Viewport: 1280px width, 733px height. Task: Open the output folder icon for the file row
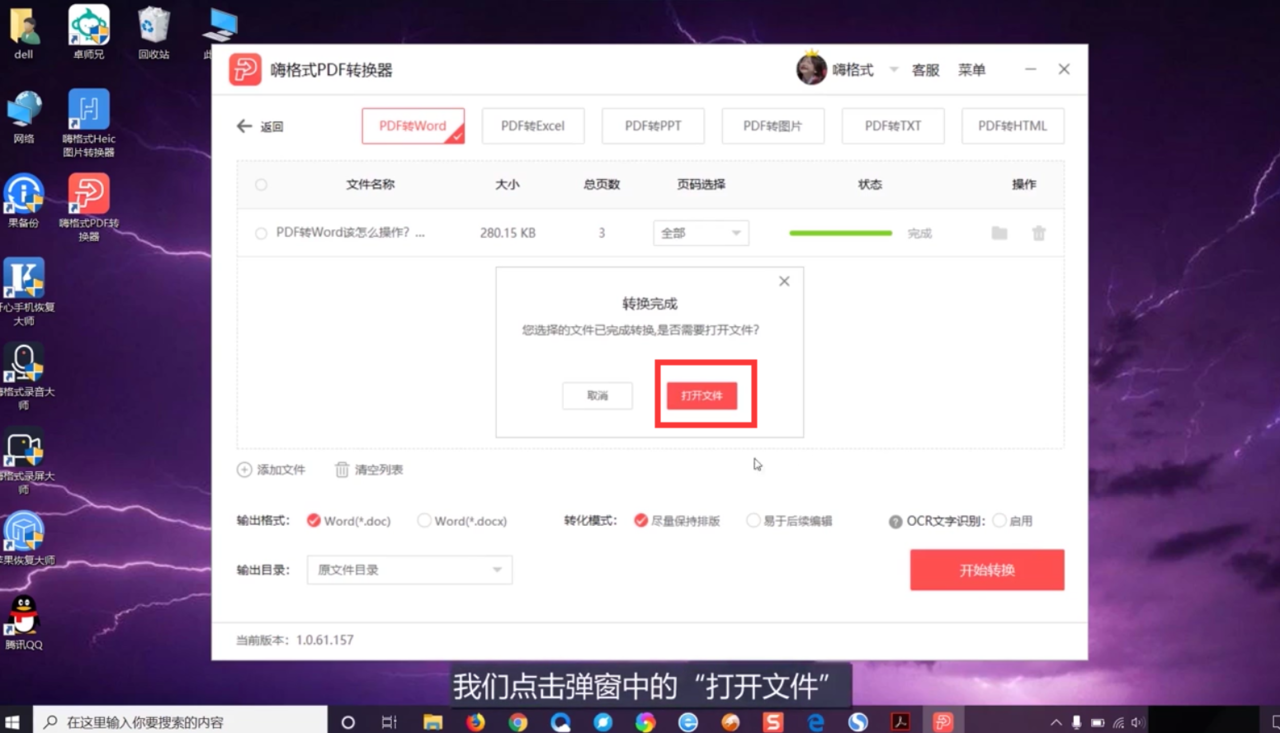(999, 233)
